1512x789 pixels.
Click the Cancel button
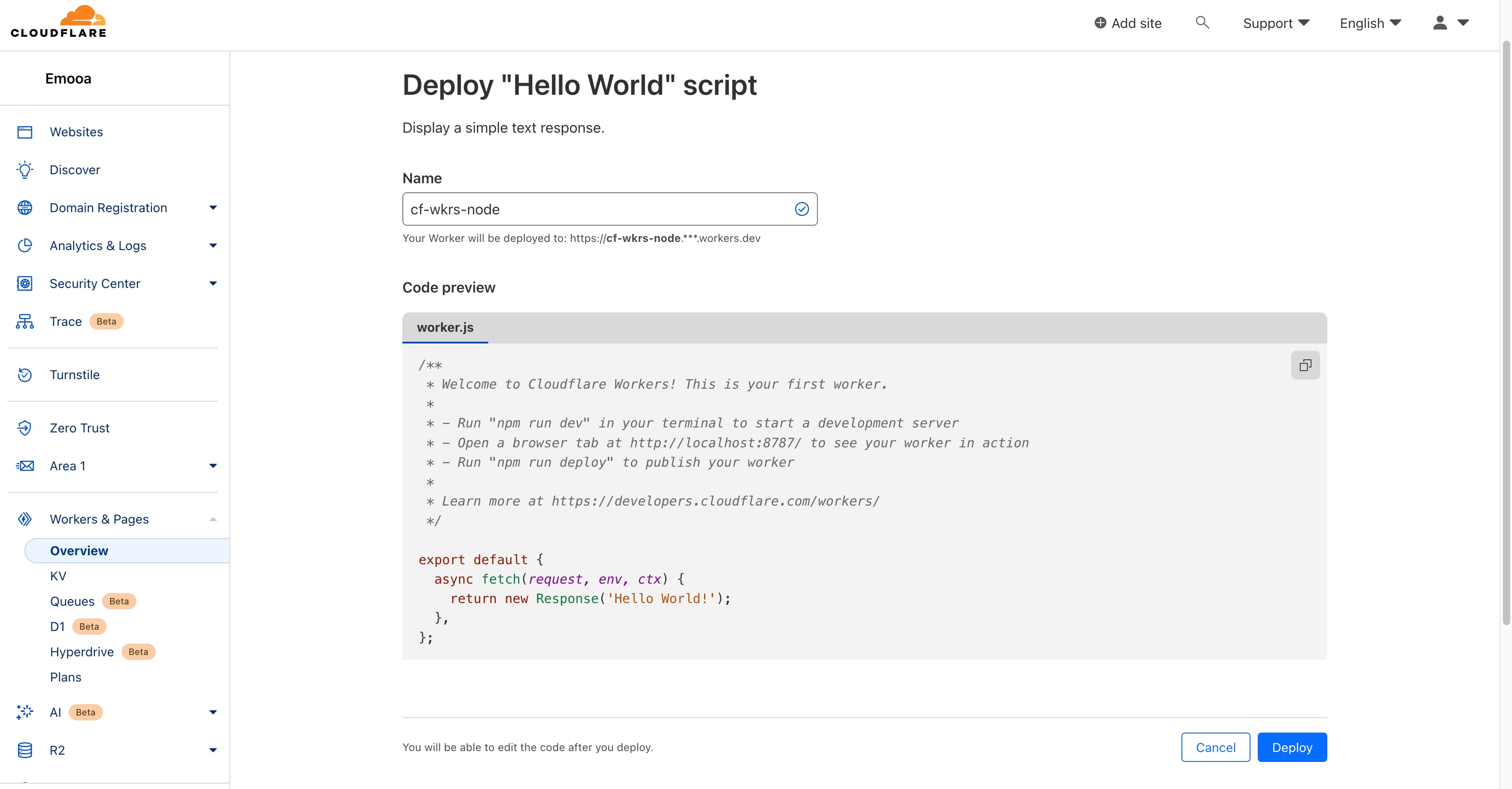[x=1216, y=747]
